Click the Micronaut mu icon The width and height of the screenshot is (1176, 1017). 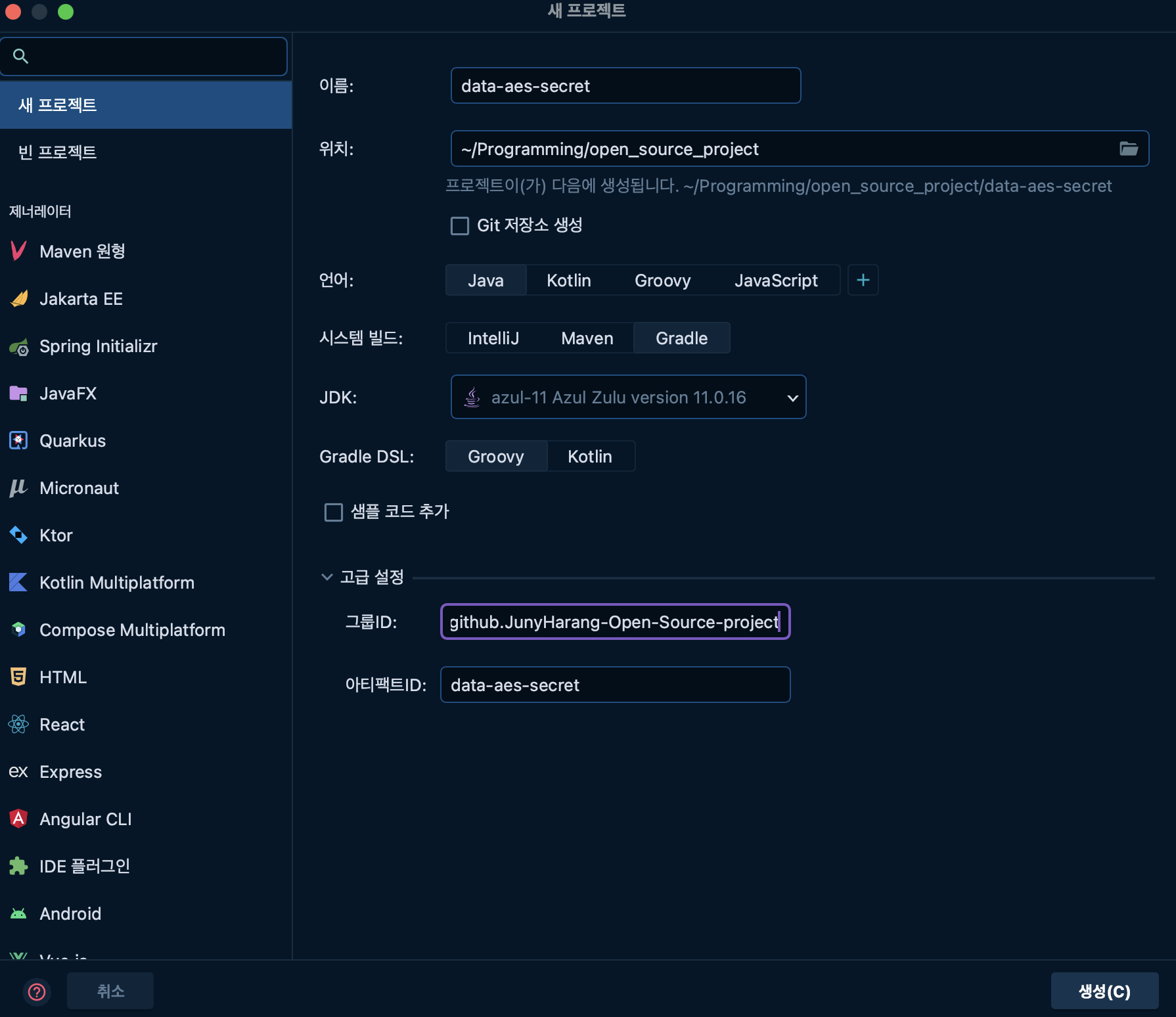[18, 488]
